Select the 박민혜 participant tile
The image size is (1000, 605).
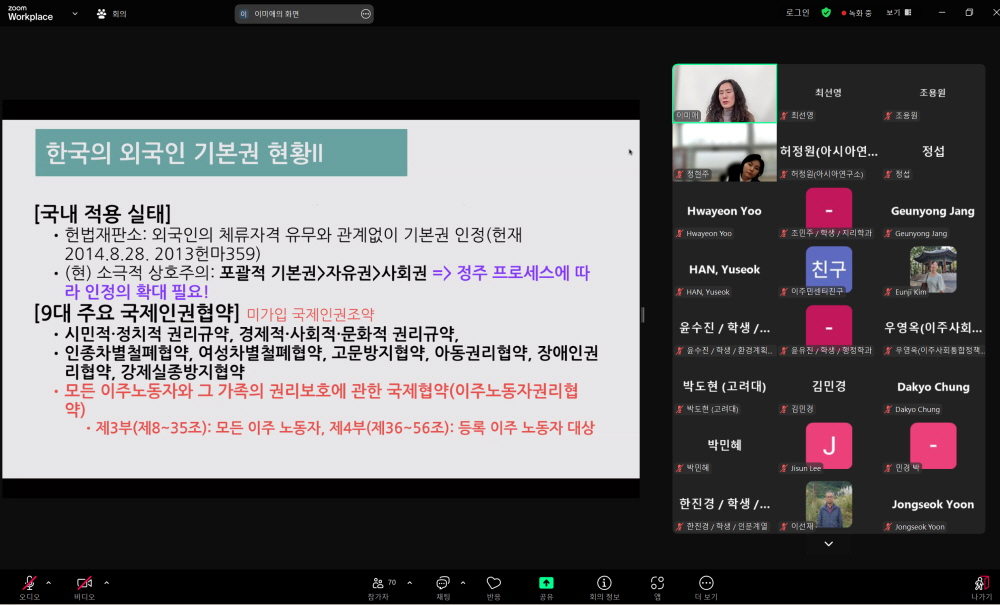pos(724,446)
